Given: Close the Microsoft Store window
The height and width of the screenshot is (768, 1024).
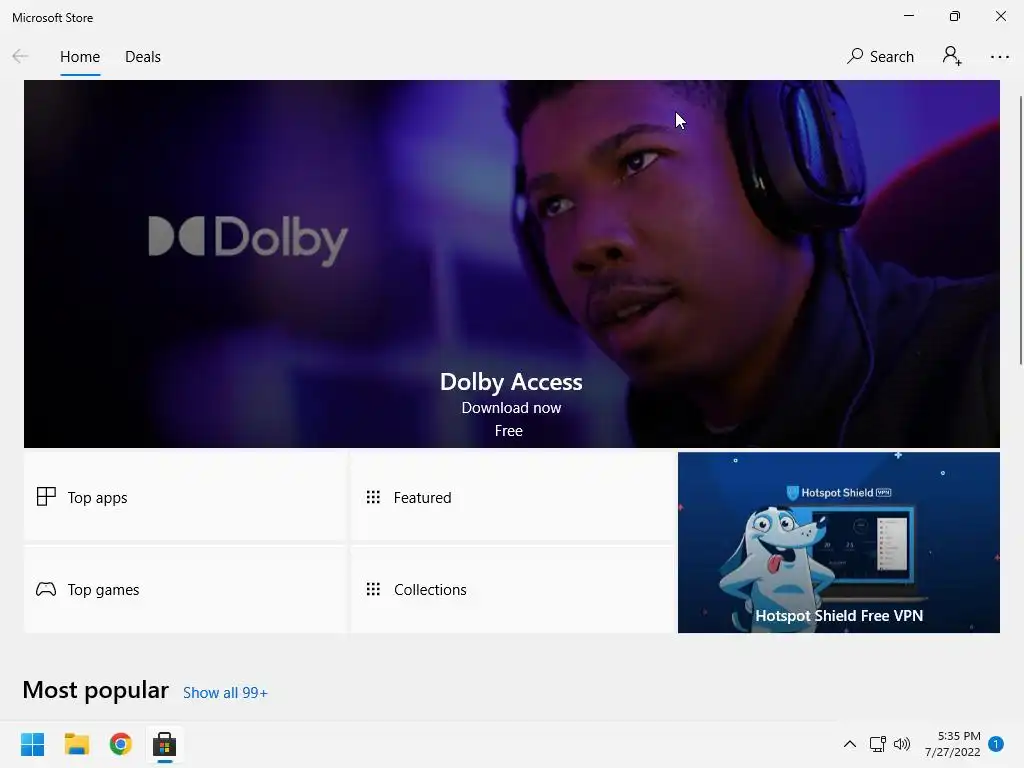Looking at the screenshot, I should coord(1000,16).
